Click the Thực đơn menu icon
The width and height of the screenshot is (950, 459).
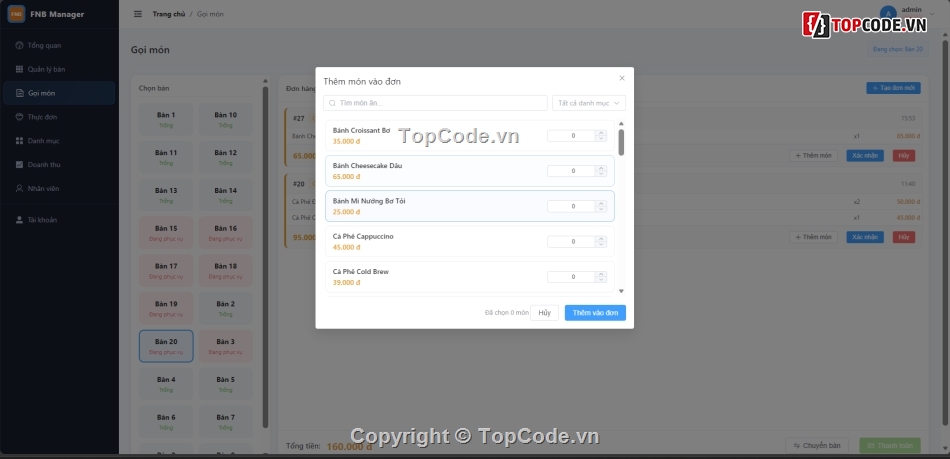[19, 117]
